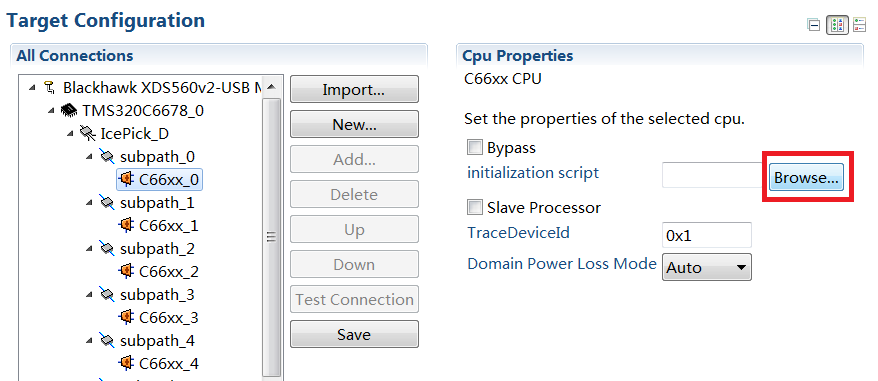
Task: Select the C66xx_0 CPU icon
Action: click(x=126, y=179)
